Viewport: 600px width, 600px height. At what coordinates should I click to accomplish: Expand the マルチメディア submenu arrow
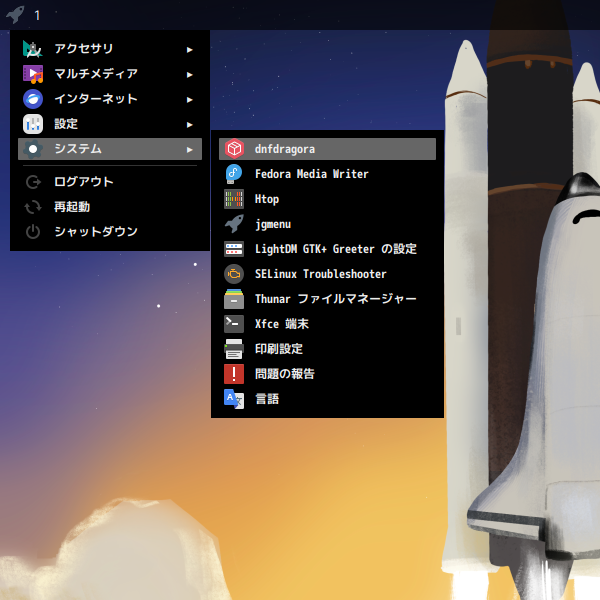pos(189,75)
